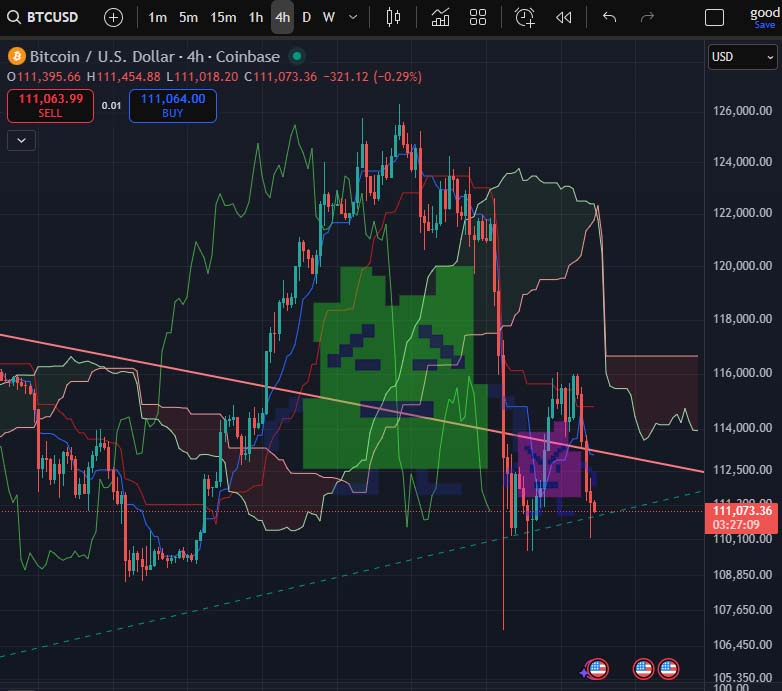
Task: Click the open value O111,395.66
Action: pyautogui.click(x=43, y=77)
